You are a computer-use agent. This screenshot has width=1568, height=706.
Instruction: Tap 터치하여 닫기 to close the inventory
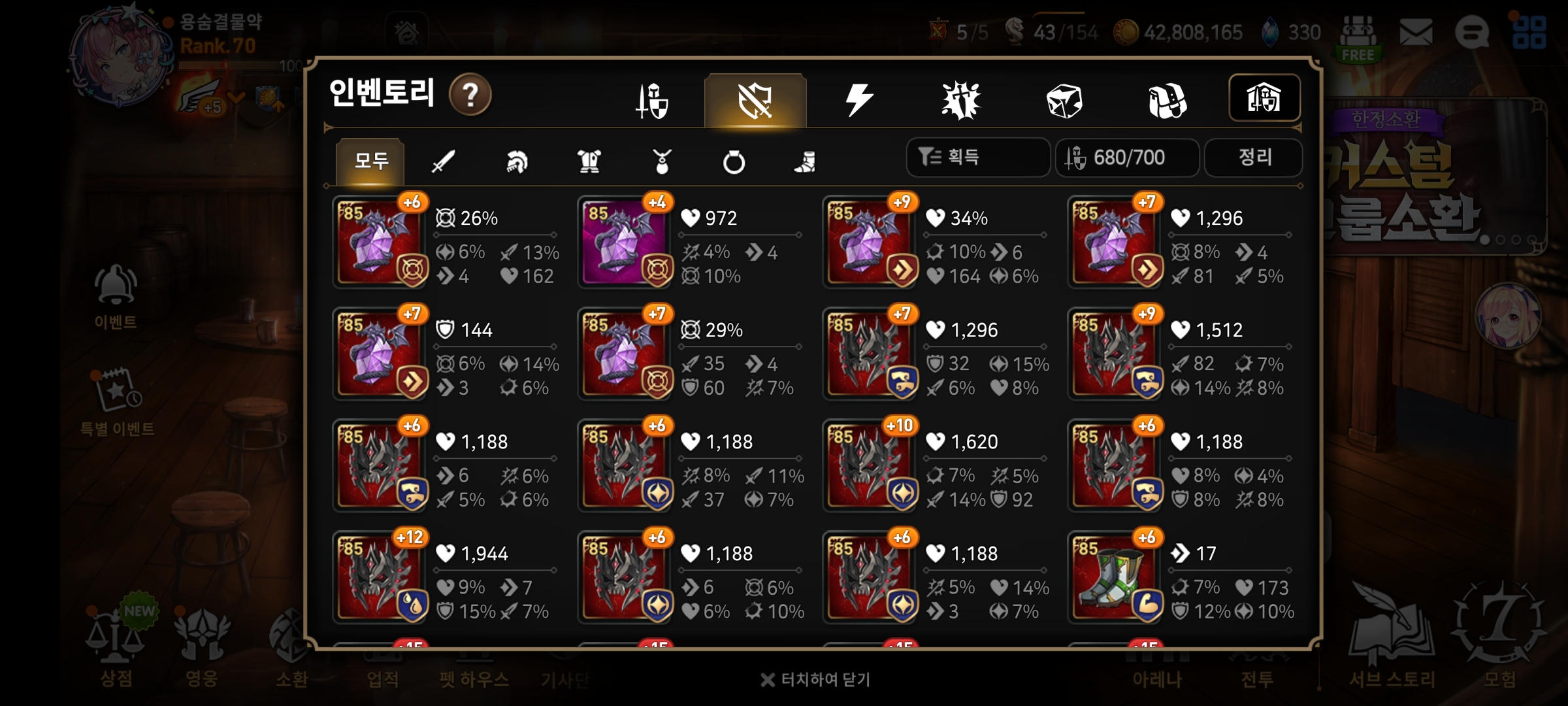pos(815,680)
